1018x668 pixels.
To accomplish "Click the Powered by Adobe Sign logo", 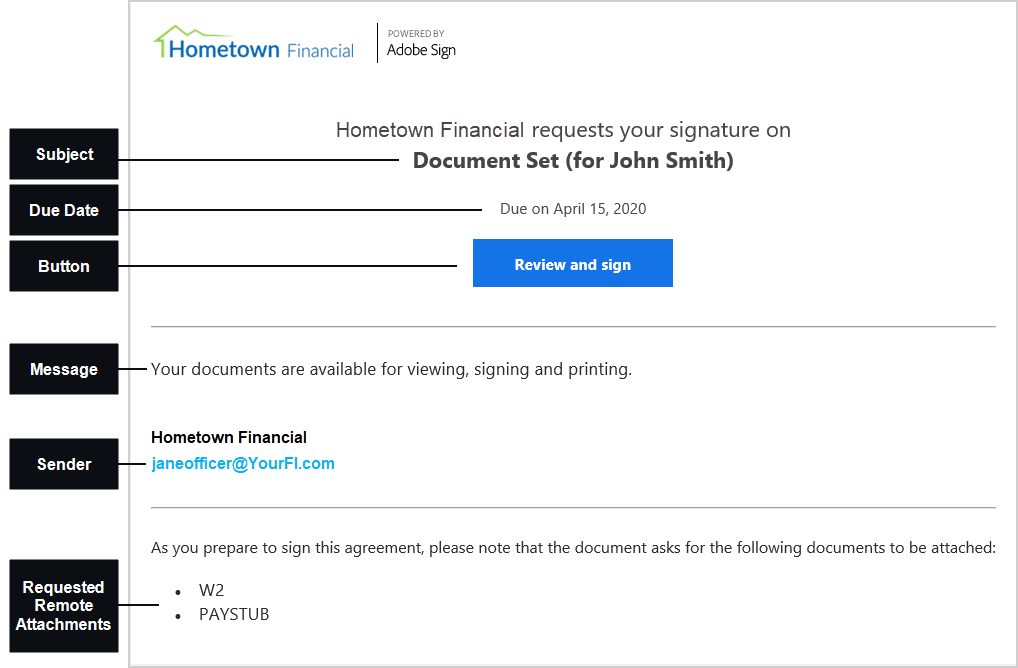I will [421, 43].
